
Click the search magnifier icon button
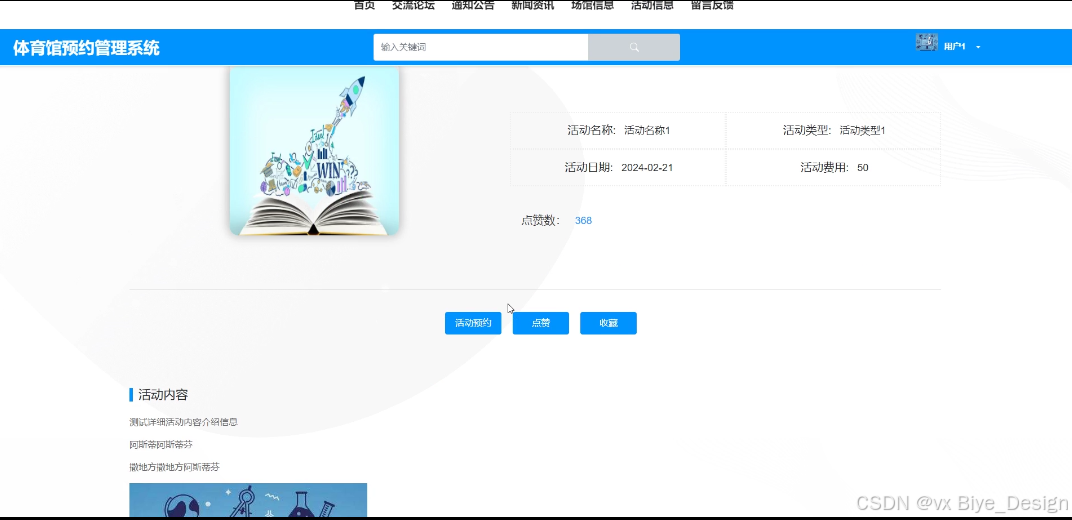pos(634,47)
